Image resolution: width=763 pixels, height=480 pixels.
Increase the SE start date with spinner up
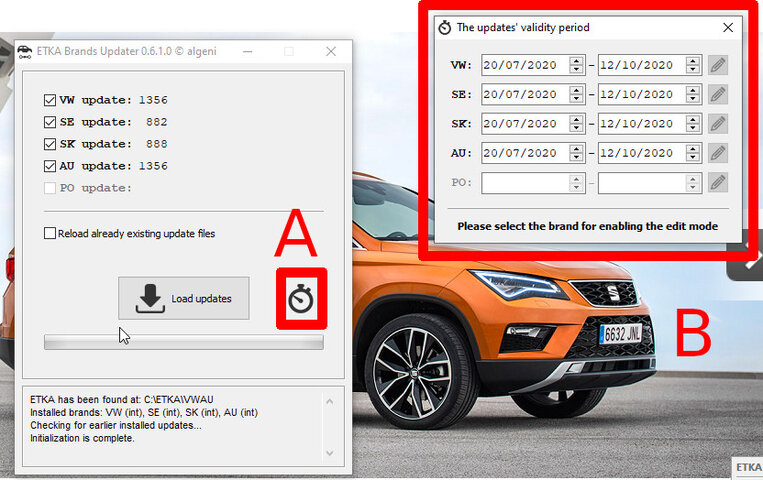[x=576, y=90]
